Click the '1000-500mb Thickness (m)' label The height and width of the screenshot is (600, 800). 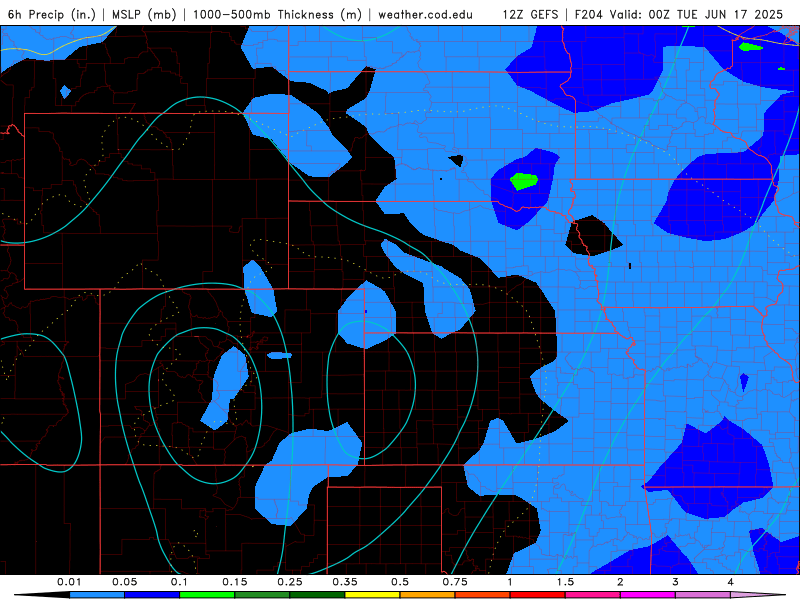[x=277, y=14]
